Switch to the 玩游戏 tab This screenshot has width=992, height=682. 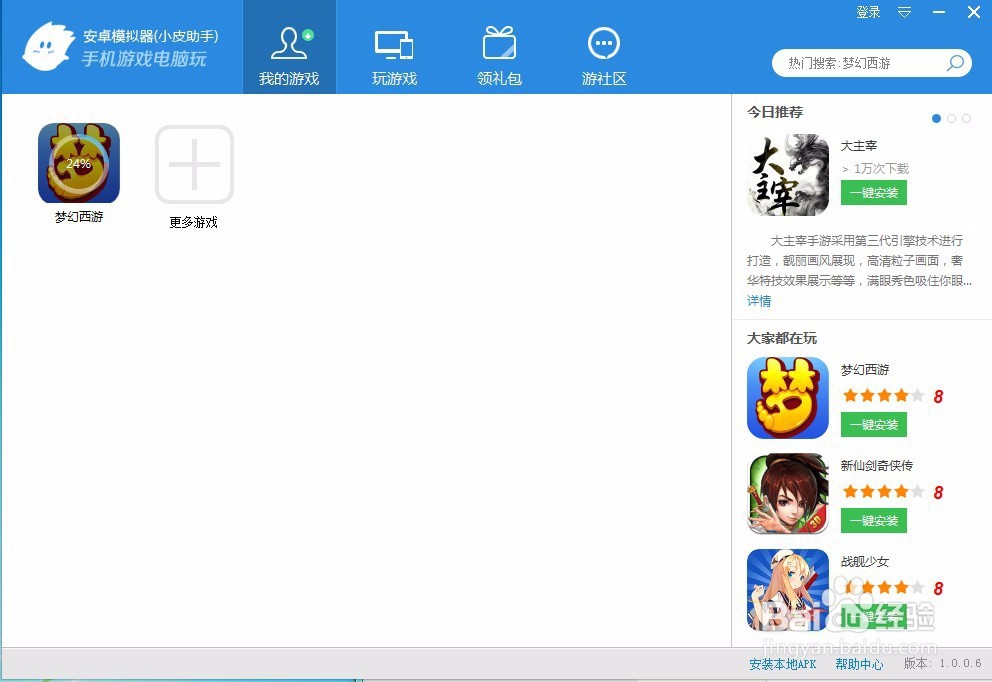pos(394,57)
